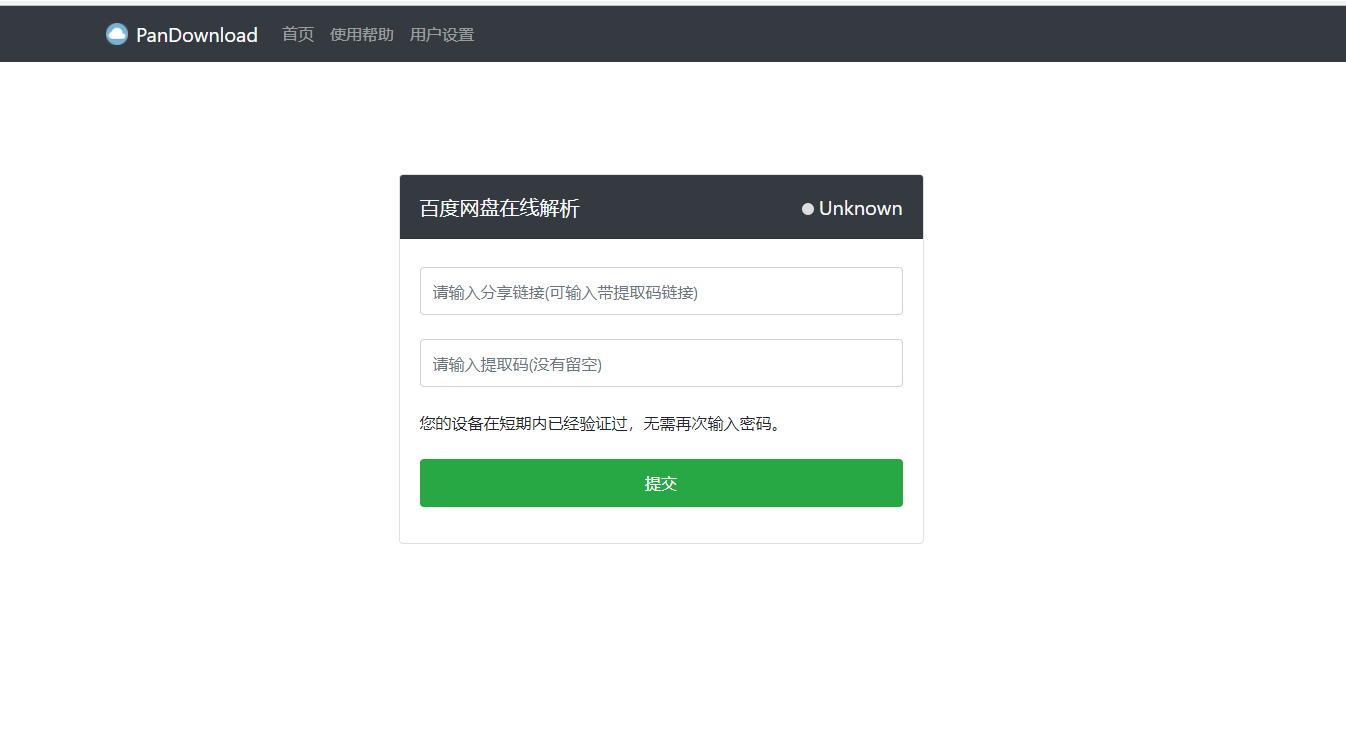Click the Unknown status label
The image size is (1346, 747).
click(860, 209)
